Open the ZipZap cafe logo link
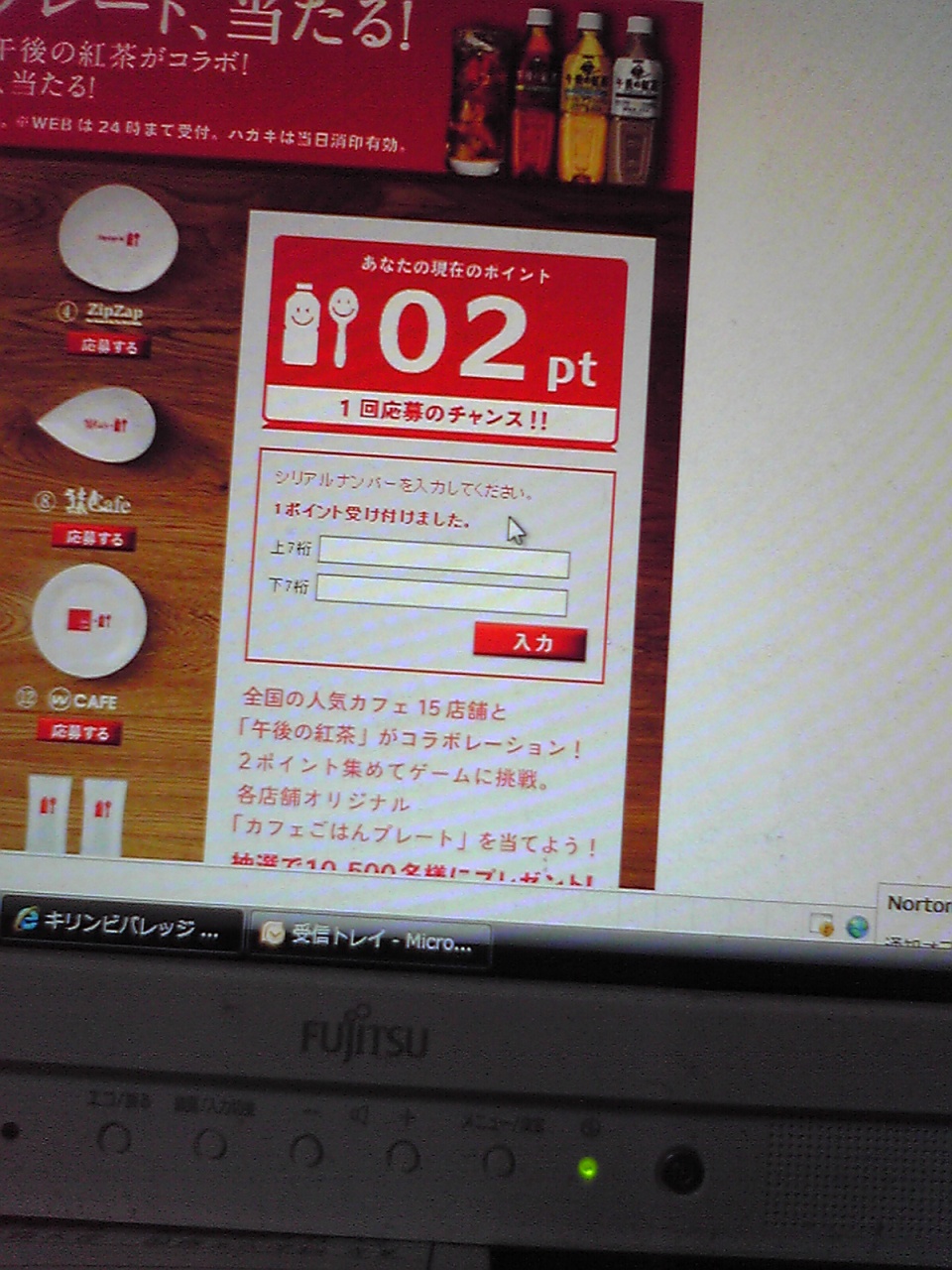Screen dimensions: 952x1270 (x=114, y=313)
